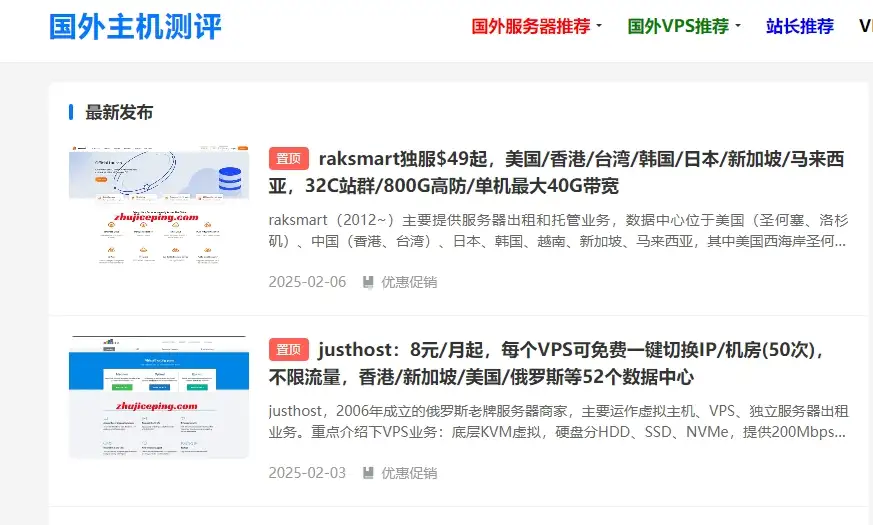Image resolution: width=873 pixels, height=525 pixels.
Task: Click the justhost article summary text
Action: pos(558,421)
